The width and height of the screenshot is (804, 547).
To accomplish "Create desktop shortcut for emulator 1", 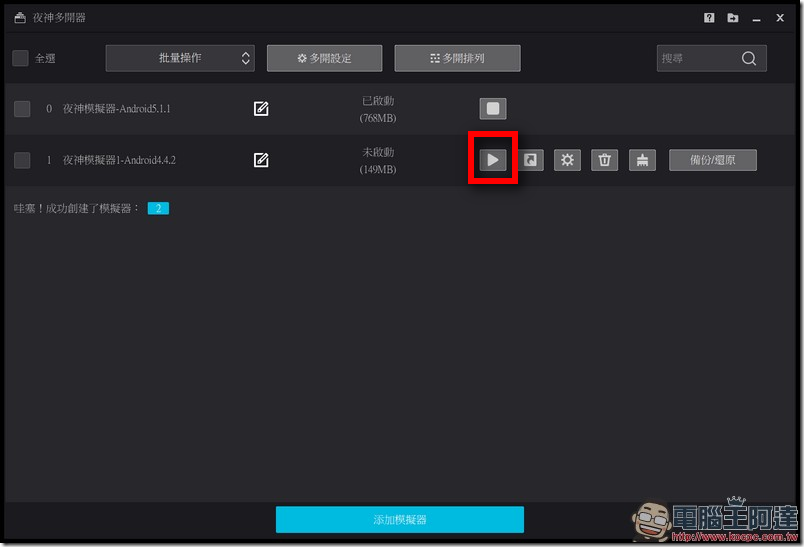I will pos(530,160).
